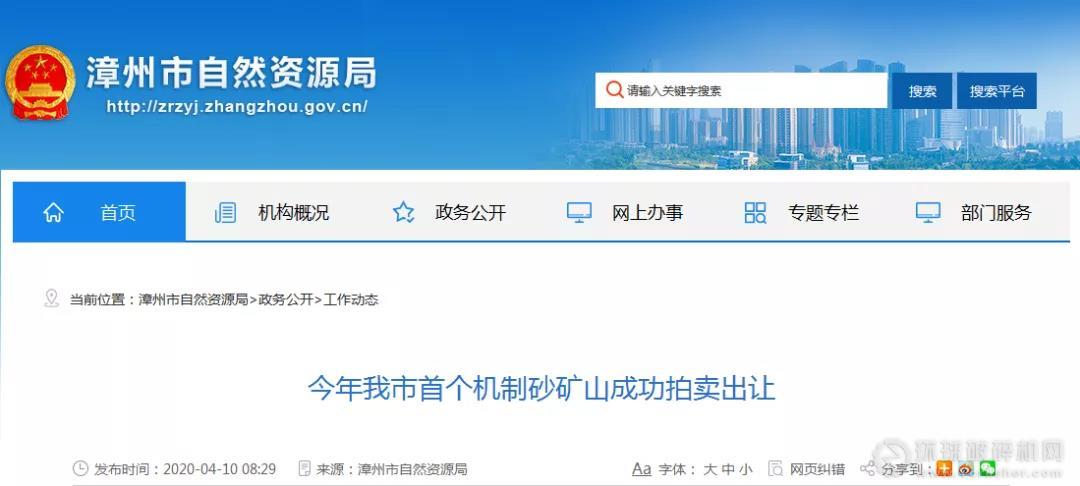1080x486 pixels.
Task: Click the magnifier icon in search box
Action: [x=614, y=90]
